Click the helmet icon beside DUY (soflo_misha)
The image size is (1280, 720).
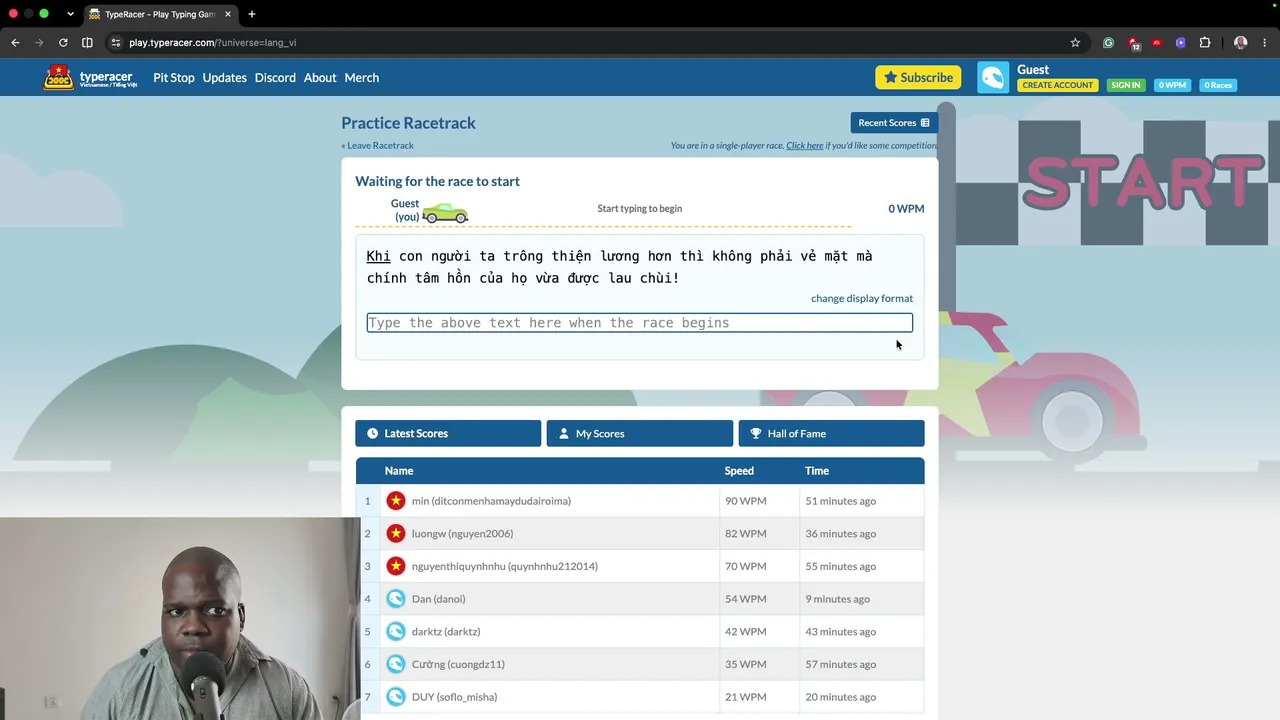396,697
